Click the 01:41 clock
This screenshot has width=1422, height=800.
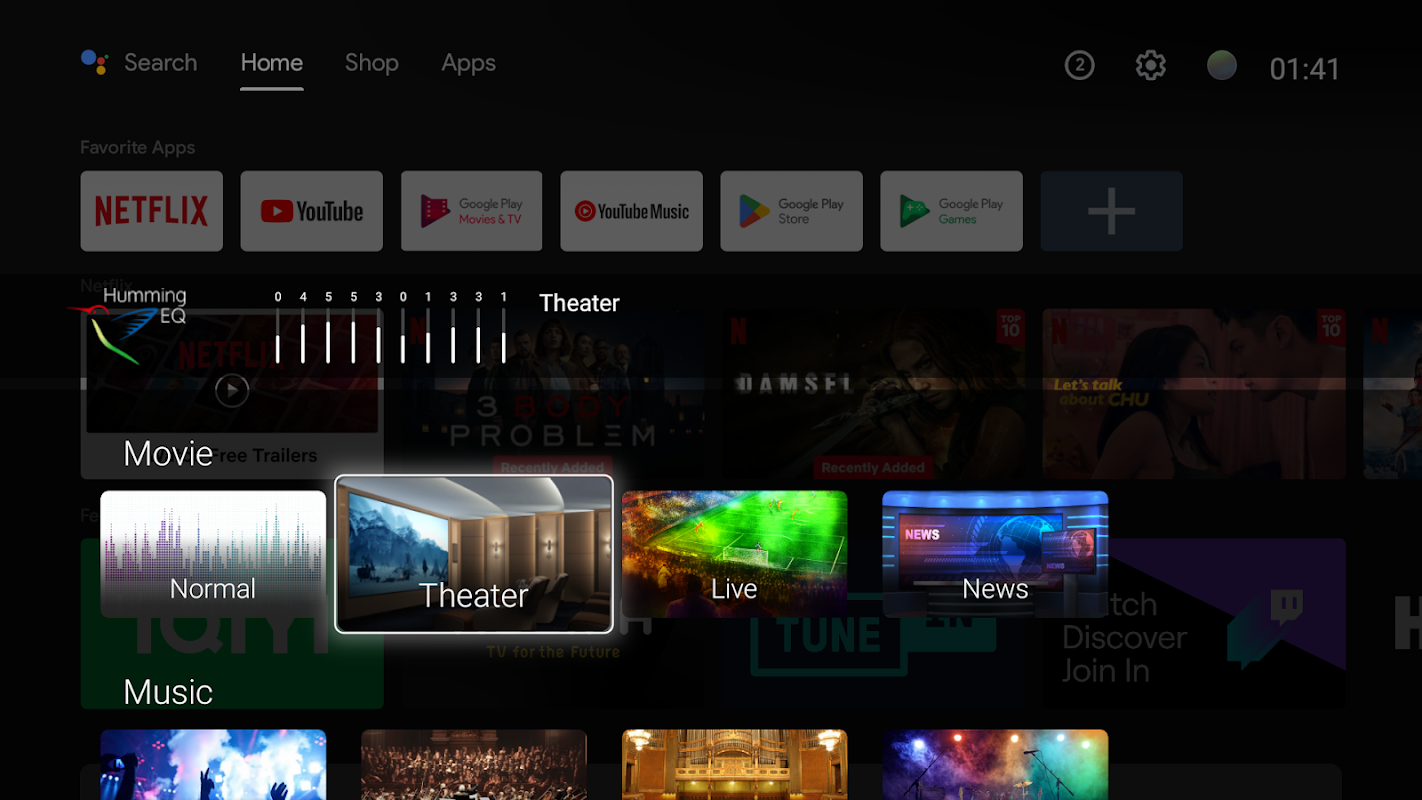pyautogui.click(x=1304, y=69)
